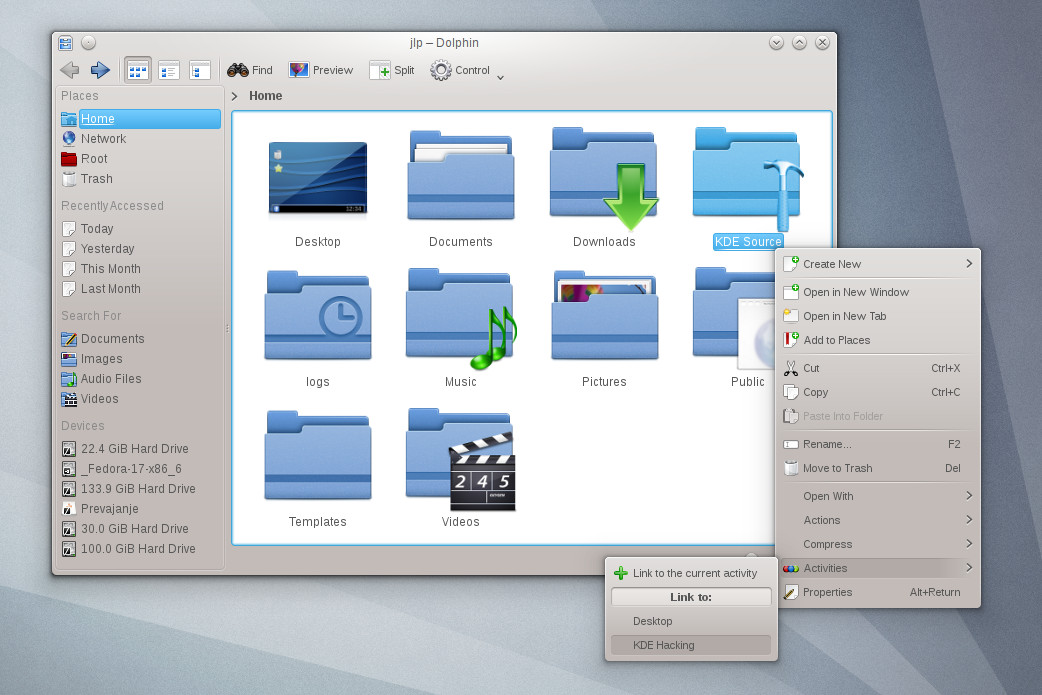
Task: Cut the selected folder
Action: pos(878,368)
